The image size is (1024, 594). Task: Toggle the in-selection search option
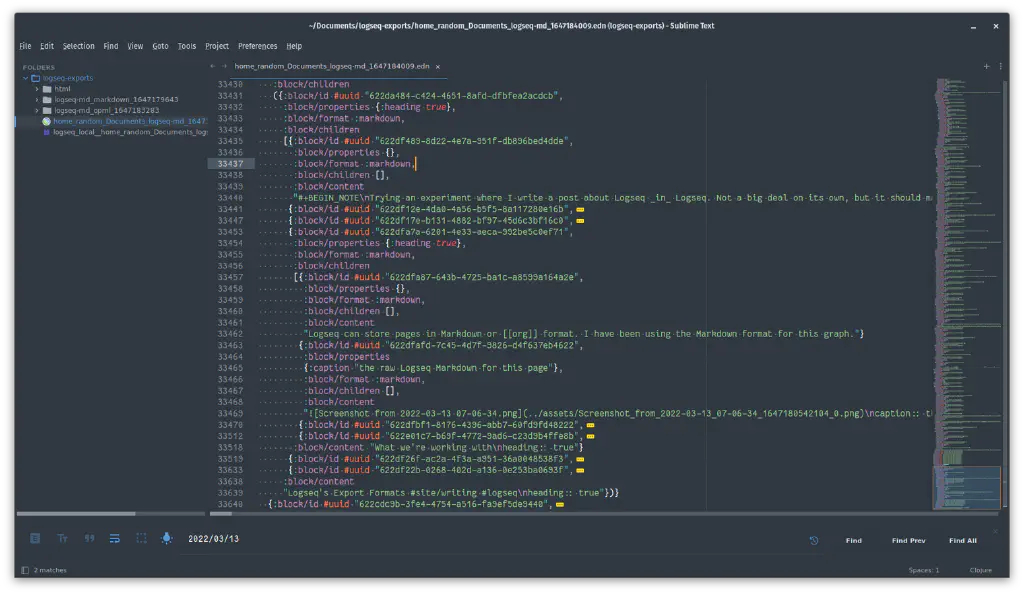tap(140, 538)
